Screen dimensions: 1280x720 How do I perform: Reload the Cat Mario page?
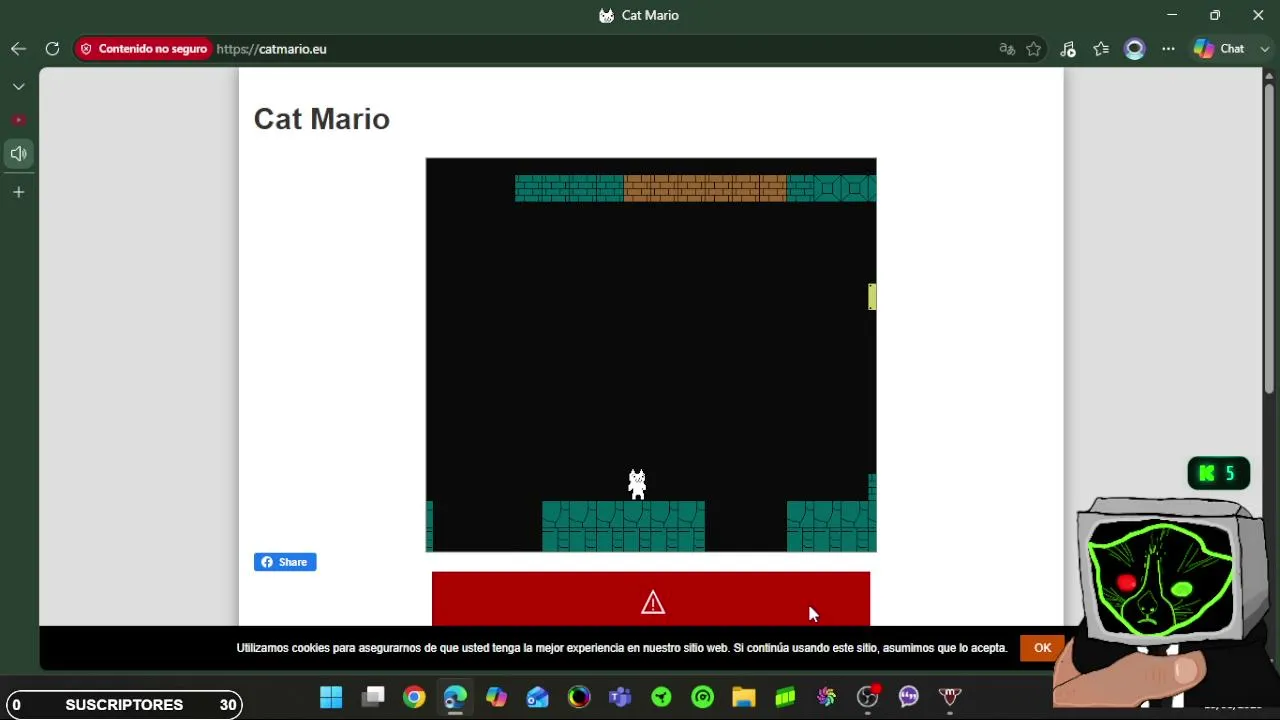[x=52, y=49]
